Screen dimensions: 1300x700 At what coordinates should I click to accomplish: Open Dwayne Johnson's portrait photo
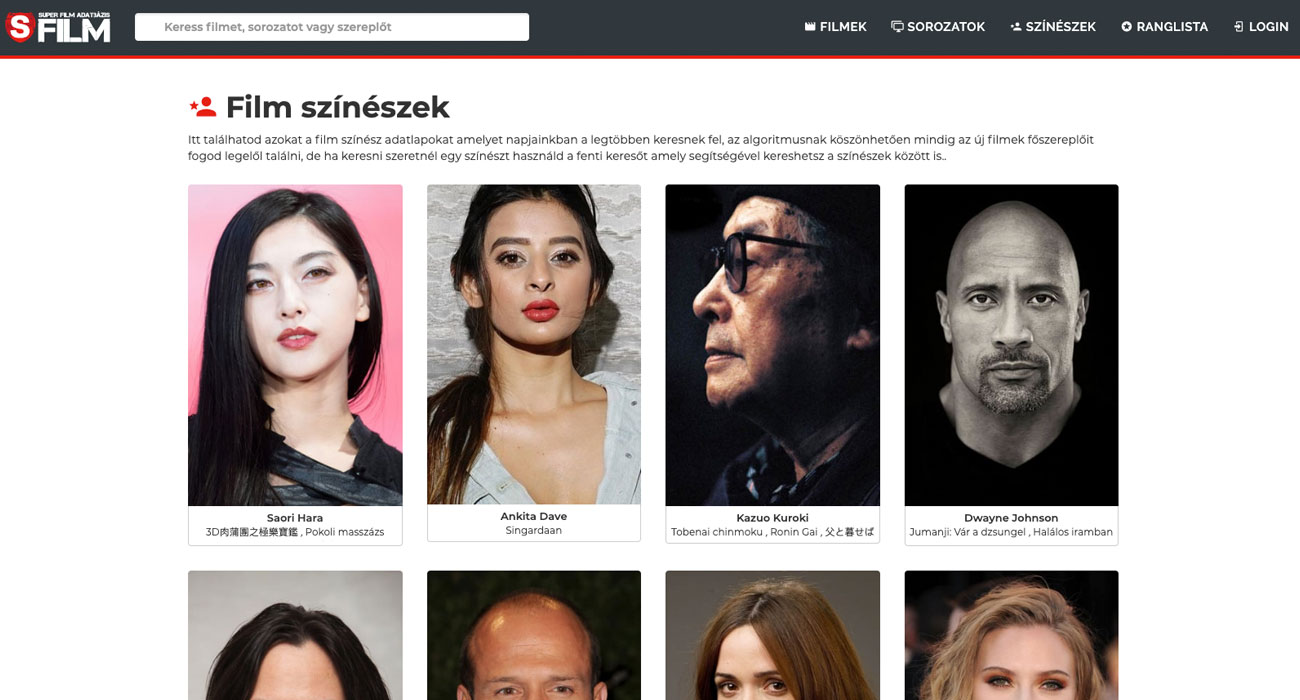(x=1011, y=345)
